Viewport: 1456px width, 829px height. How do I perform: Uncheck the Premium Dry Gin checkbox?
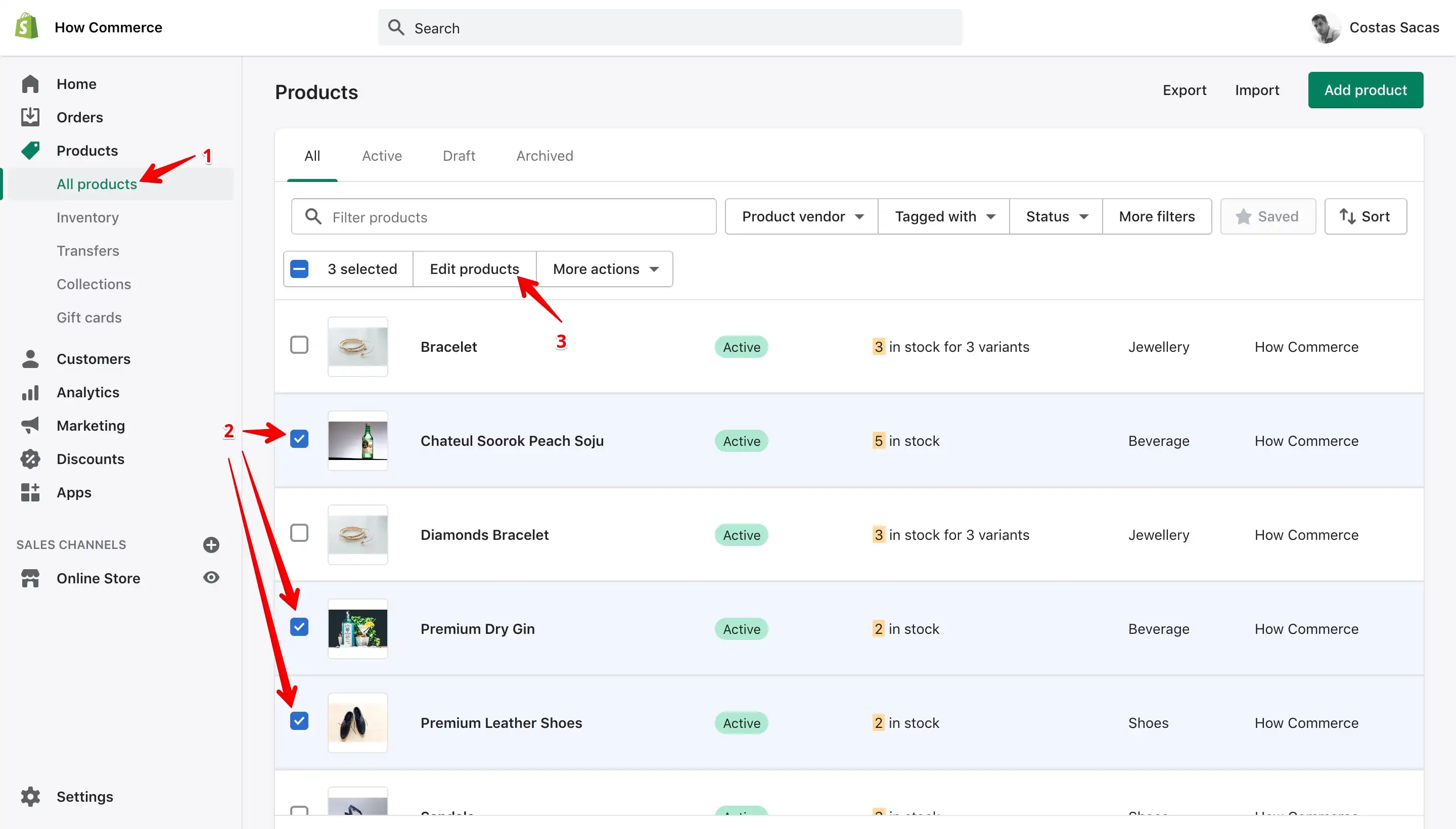pos(299,626)
